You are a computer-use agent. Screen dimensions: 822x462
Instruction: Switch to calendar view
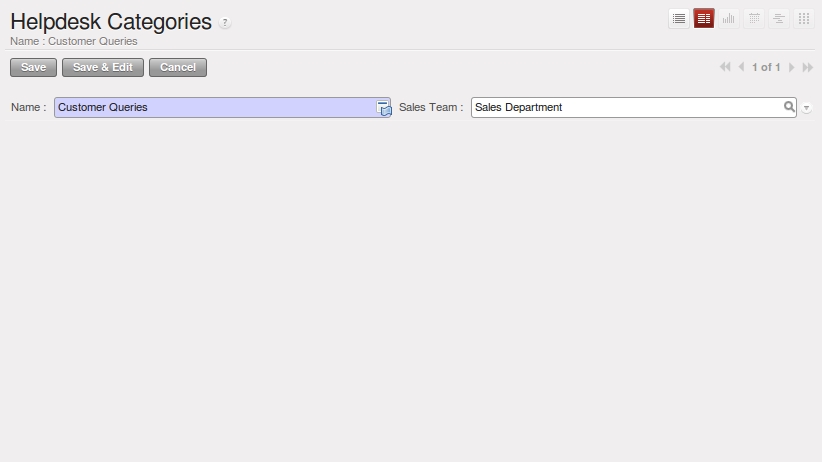754,19
